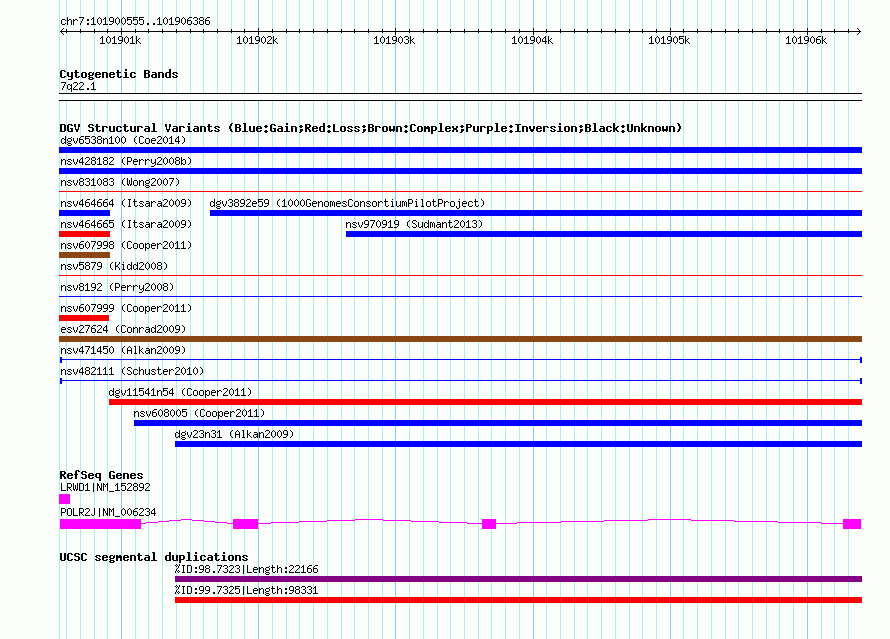Click the nsv608005 (Cooper2011) label
The image size is (890, 639).
pos(198,413)
